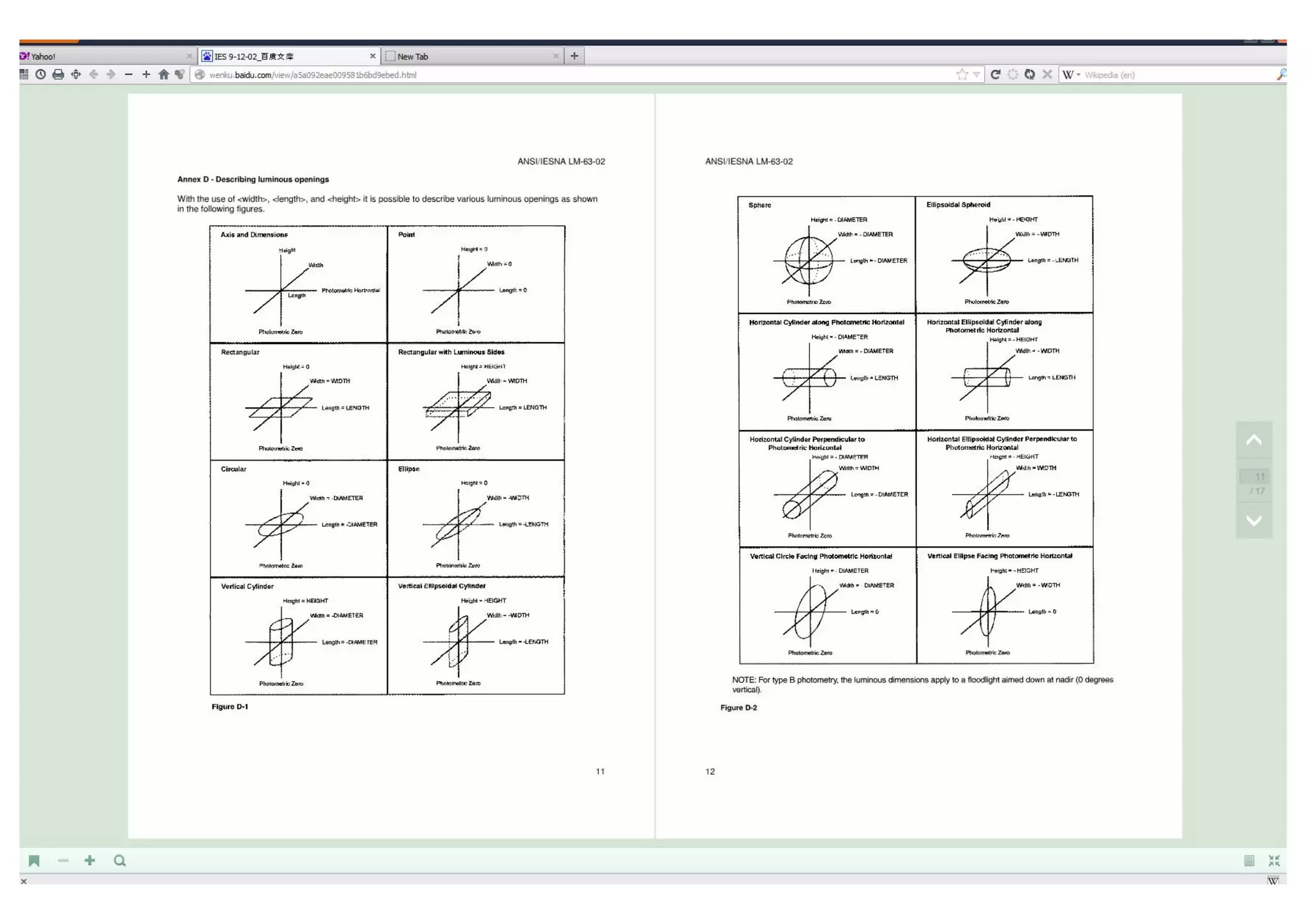Open a new tab with plus button
Screen dimensions: 1307x924
[574, 56]
